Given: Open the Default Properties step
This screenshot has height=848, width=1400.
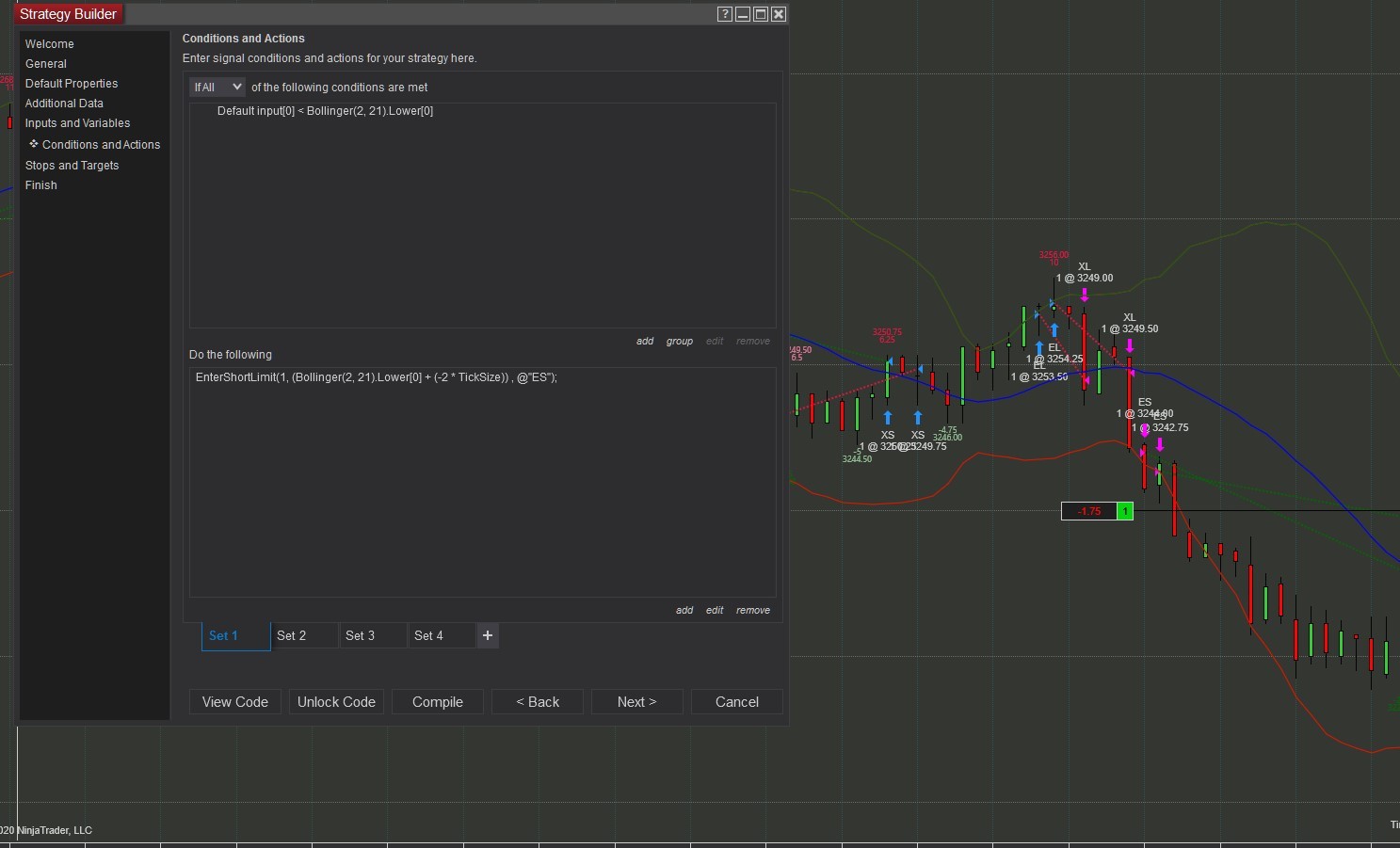Looking at the screenshot, I should click(72, 84).
